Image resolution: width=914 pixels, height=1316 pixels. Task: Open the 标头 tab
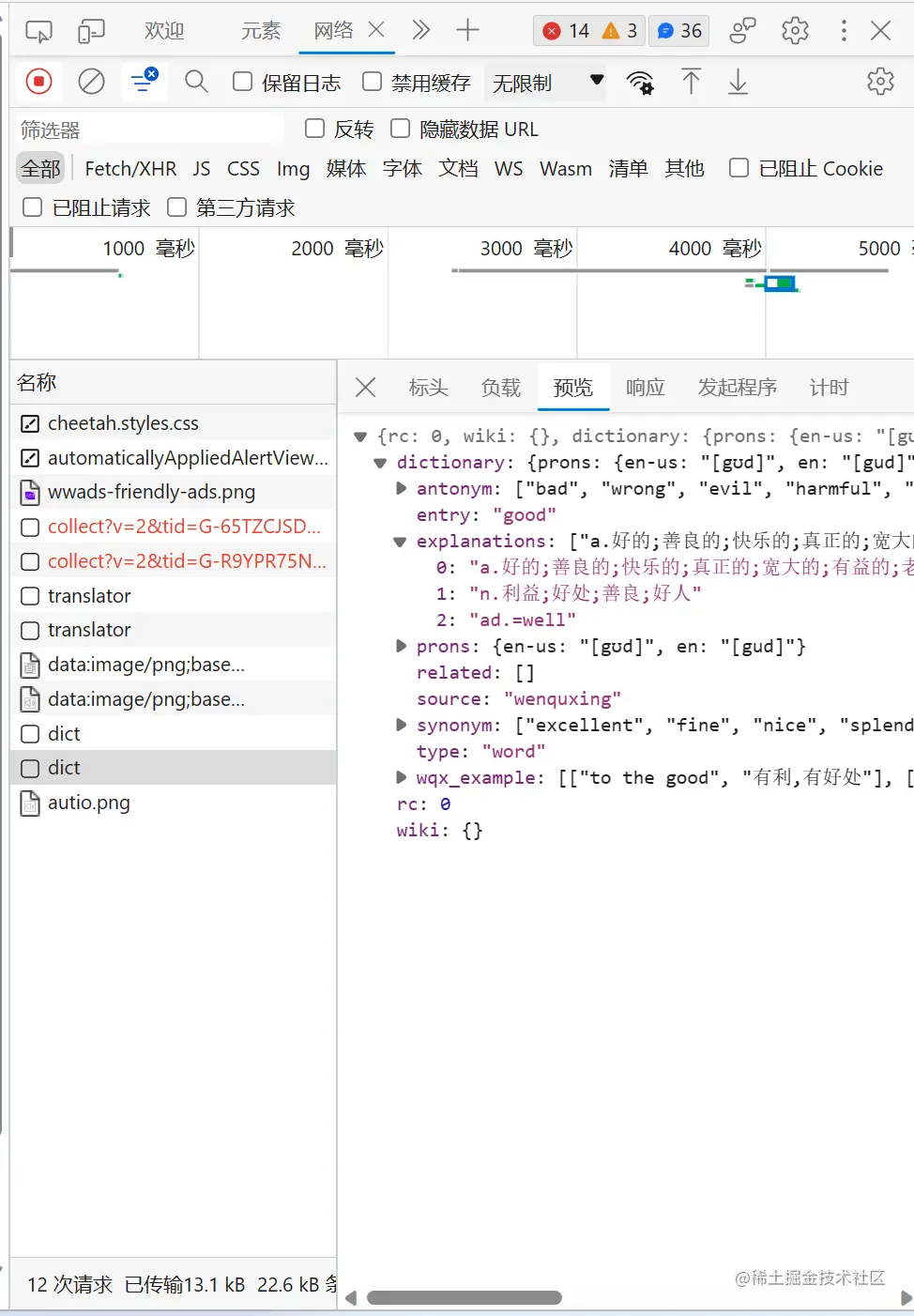coord(429,388)
